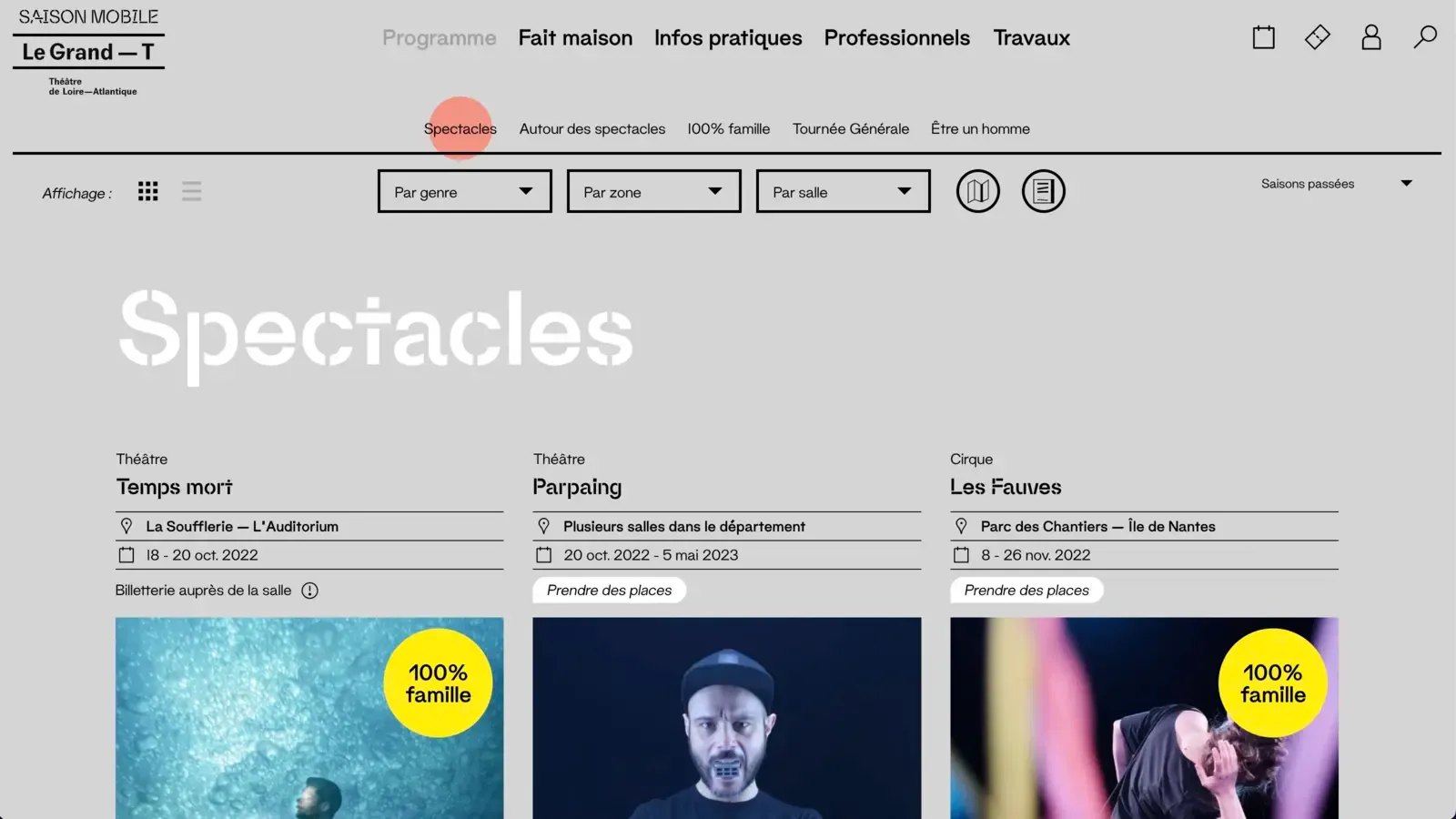Switch to grid display view
Image resolution: width=1456 pixels, height=819 pixels.
click(148, 191)
